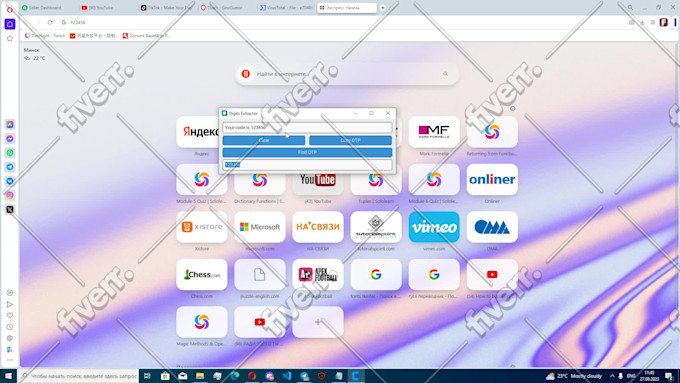Open the Convert Base64 bookmark

(x=146, y=36)
